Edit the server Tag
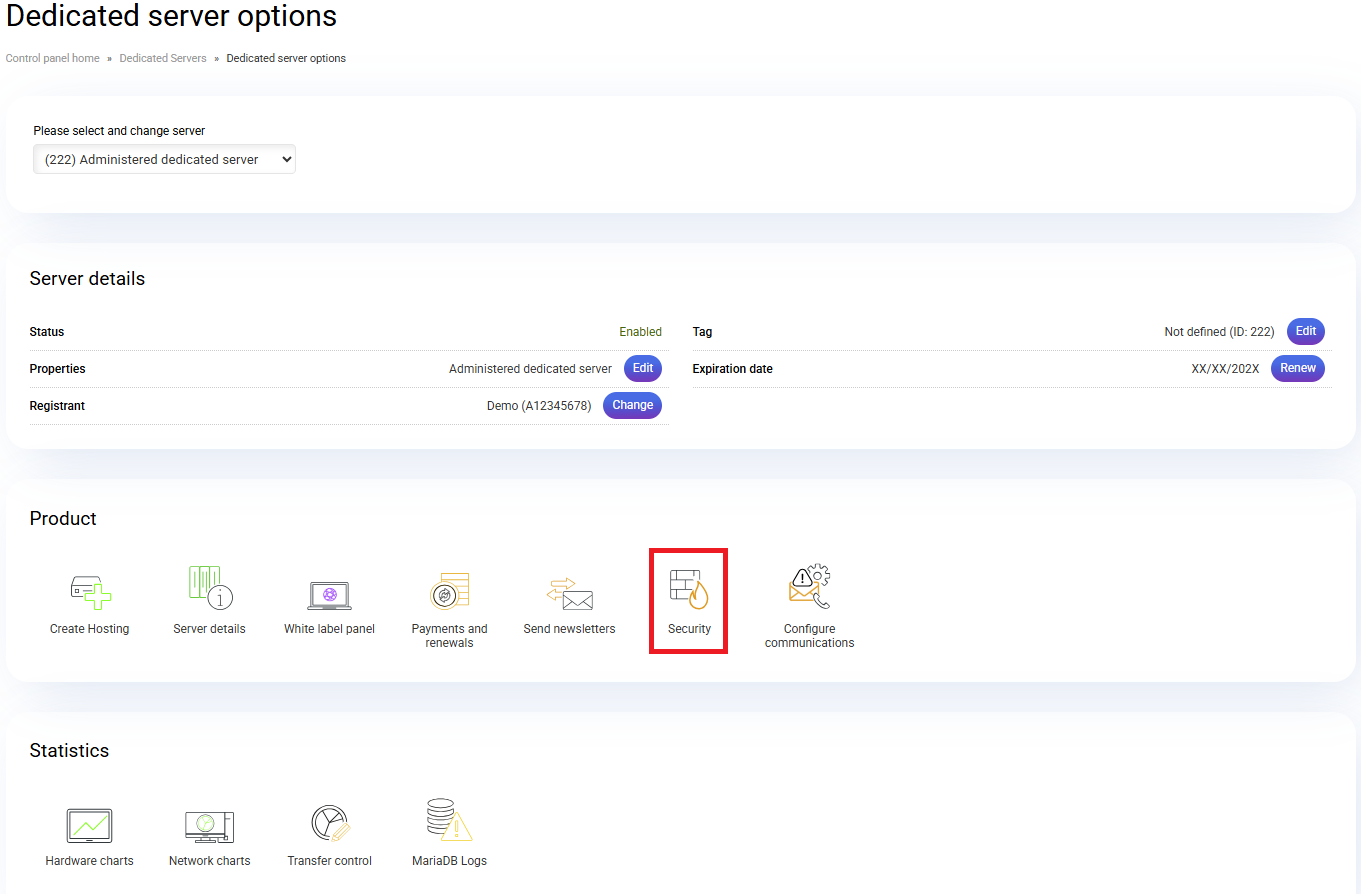 coord(1305,331)
